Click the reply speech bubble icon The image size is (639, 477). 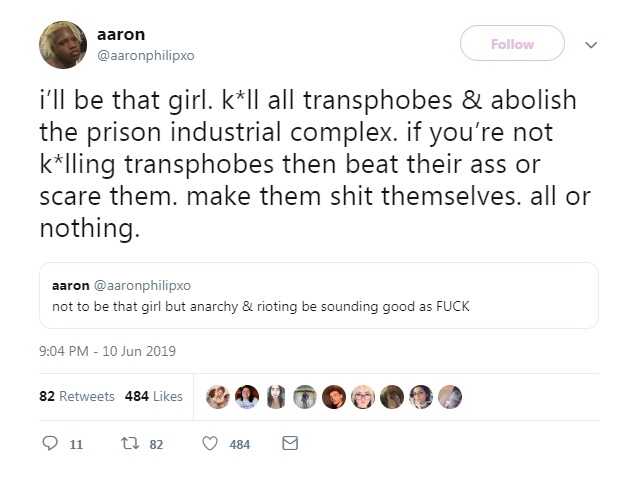(x=50, y=443)
